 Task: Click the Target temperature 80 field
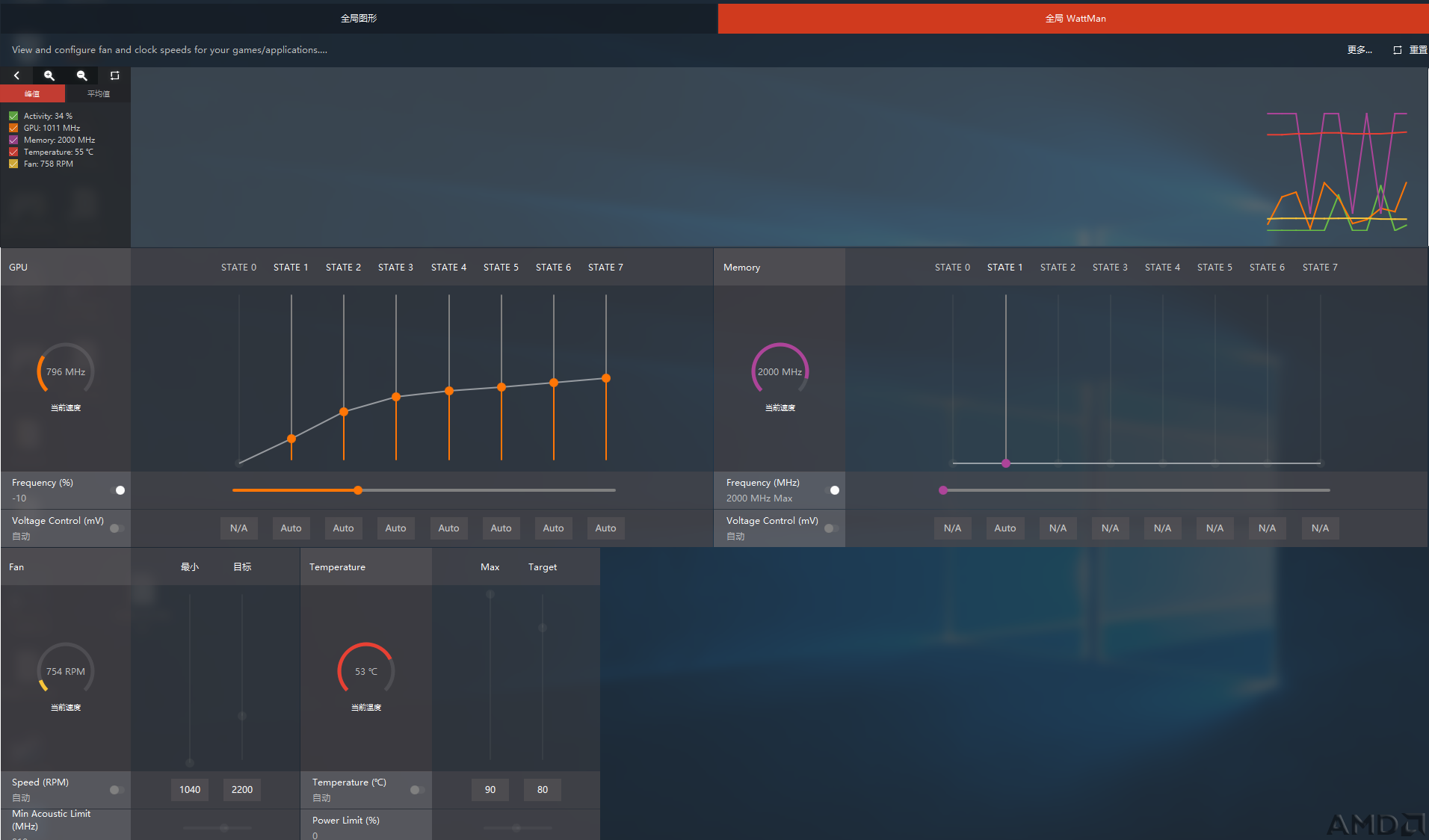543,790
